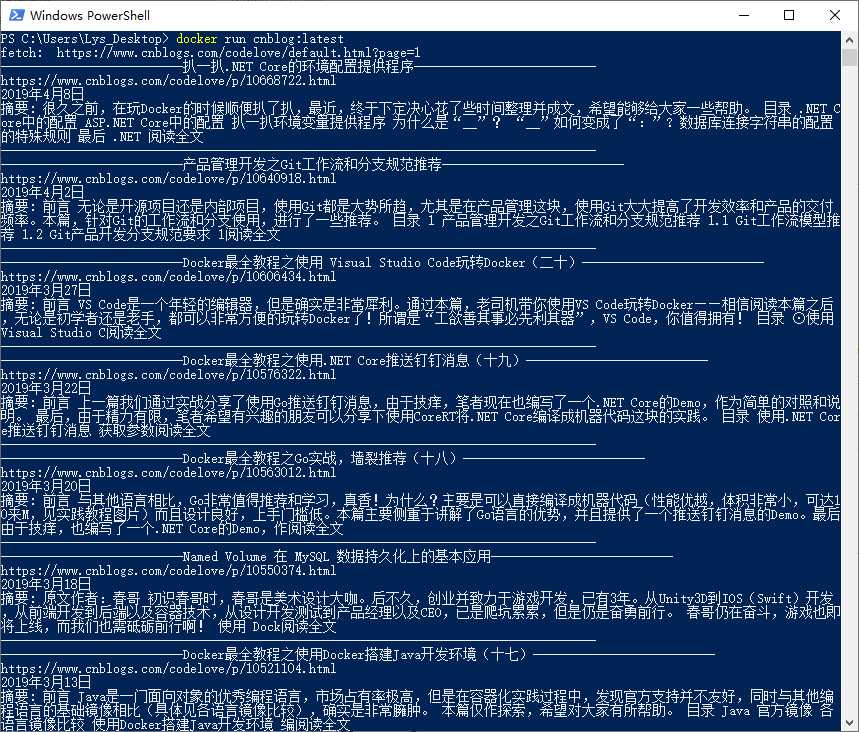Click the URL ending with 10640918.html
The height and width of the screenshot is (732, 859).
tap(168, 179)
